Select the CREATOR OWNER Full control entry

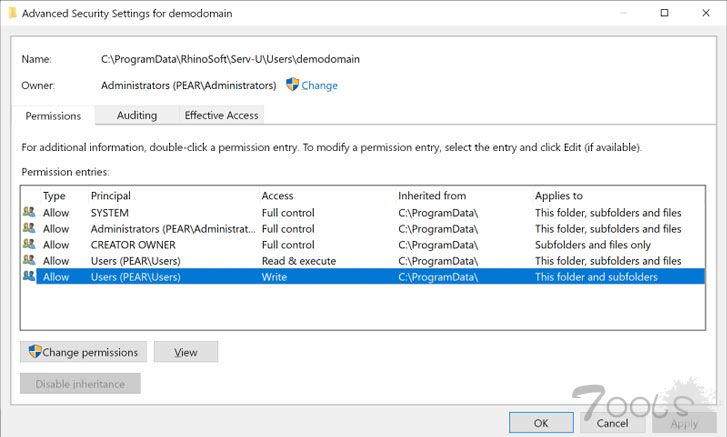(x=133, y=245)
